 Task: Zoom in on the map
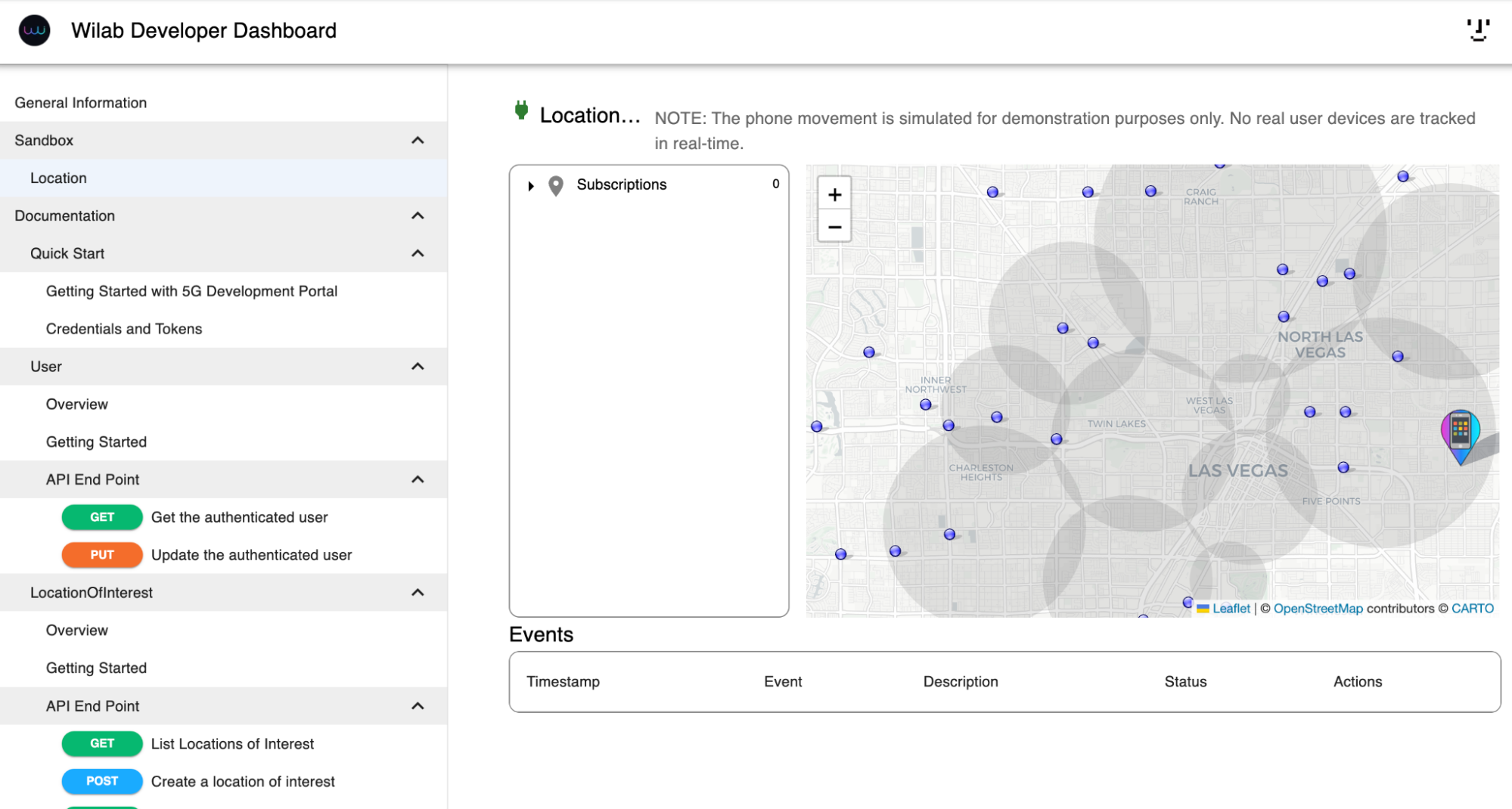[834, 194]
